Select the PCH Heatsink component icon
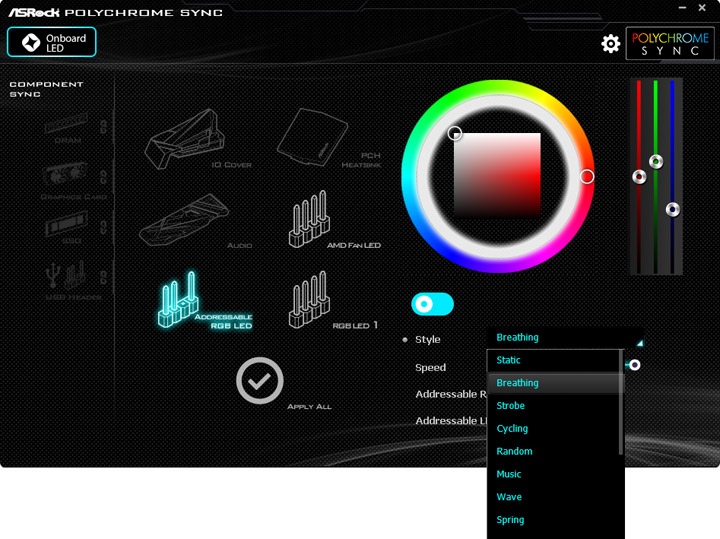This screenshot has height=539, width=720. click(x=312, y=136)
